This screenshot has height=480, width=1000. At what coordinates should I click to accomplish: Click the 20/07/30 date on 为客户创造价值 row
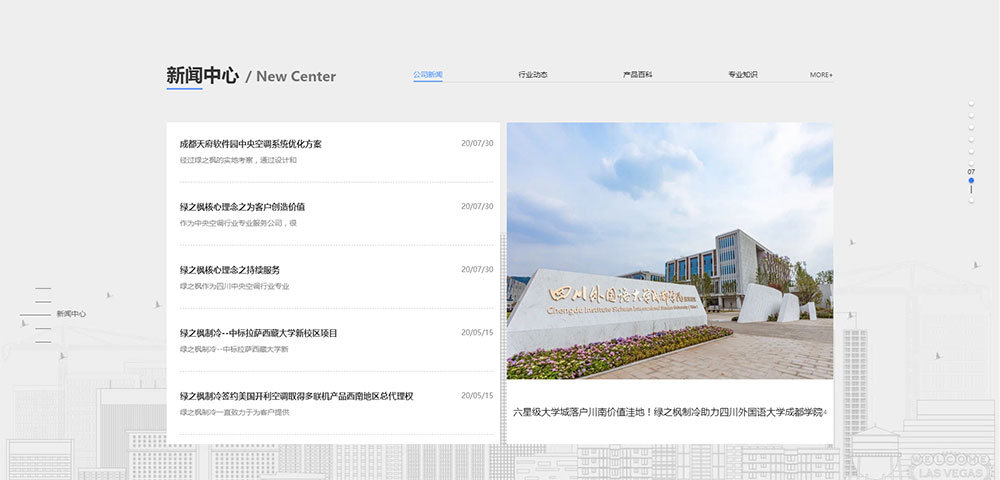(x=477, y=207)
